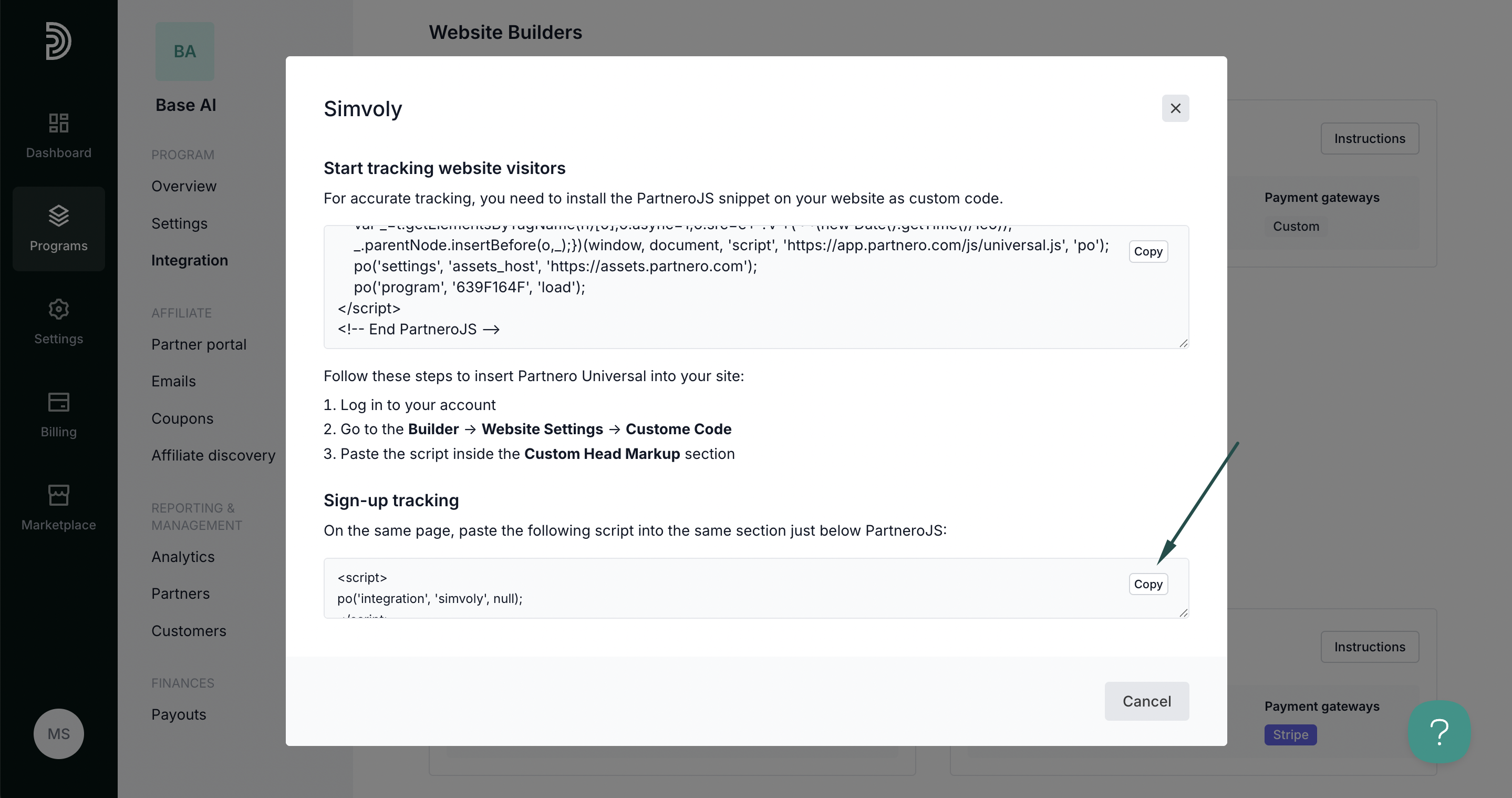The width and height of the screenshot is (1512, 798).
Task: Open the Instructions button near Stripe gateway
Action: click(x=1370, y=647)
